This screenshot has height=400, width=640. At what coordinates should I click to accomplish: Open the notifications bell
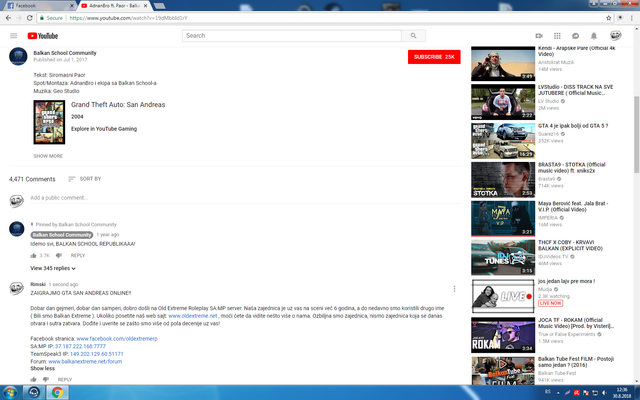594,36
